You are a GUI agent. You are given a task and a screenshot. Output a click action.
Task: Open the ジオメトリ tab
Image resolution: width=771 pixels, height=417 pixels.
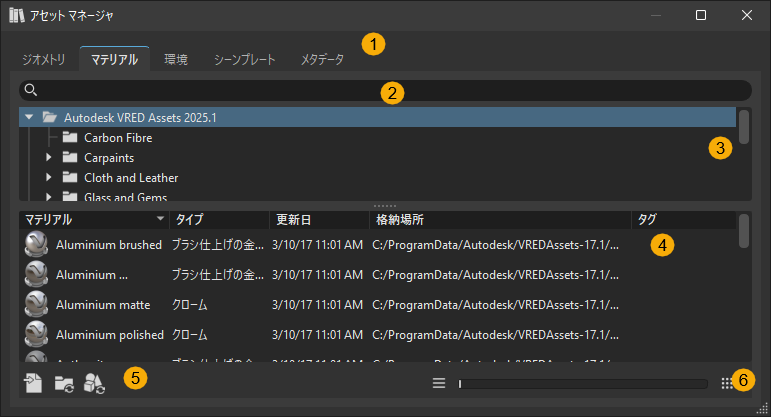(x=44, y=60)
